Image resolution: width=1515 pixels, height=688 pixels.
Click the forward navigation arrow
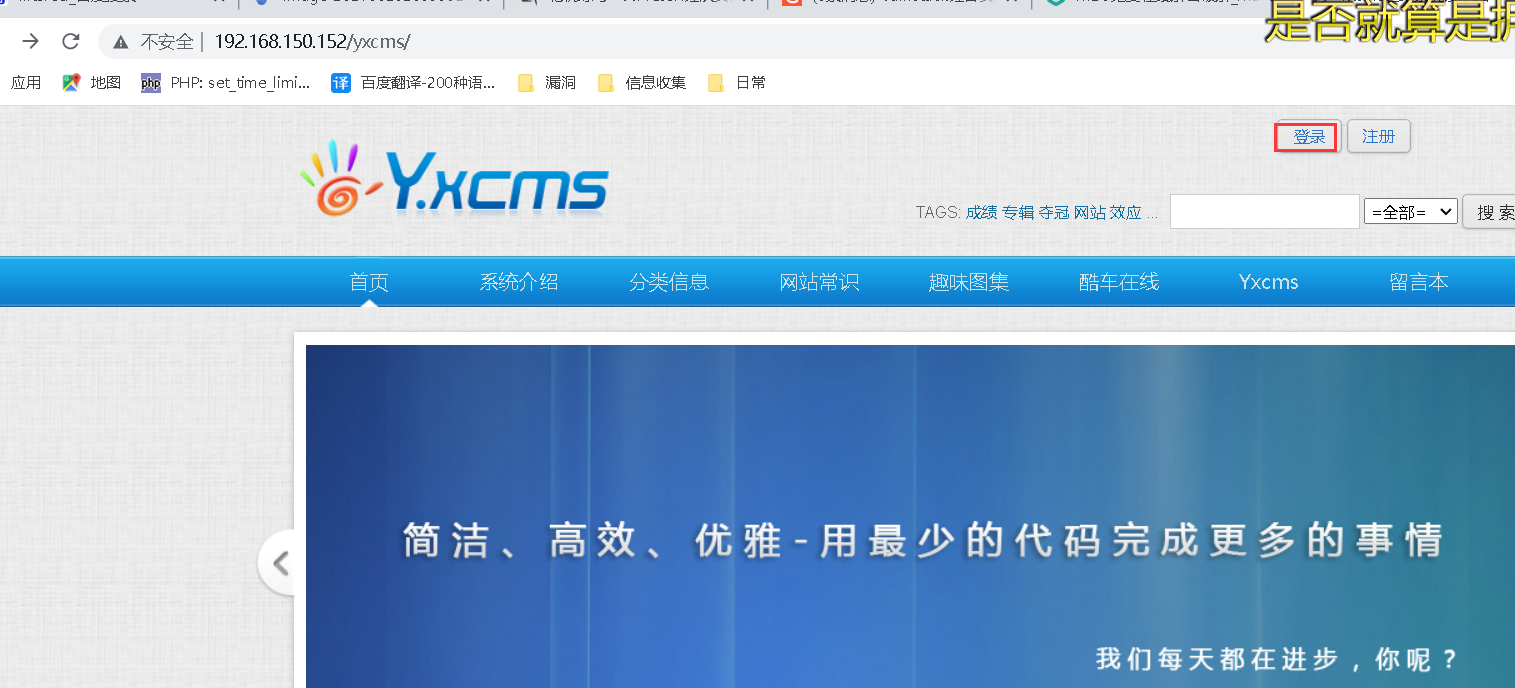tap(29, 41)
